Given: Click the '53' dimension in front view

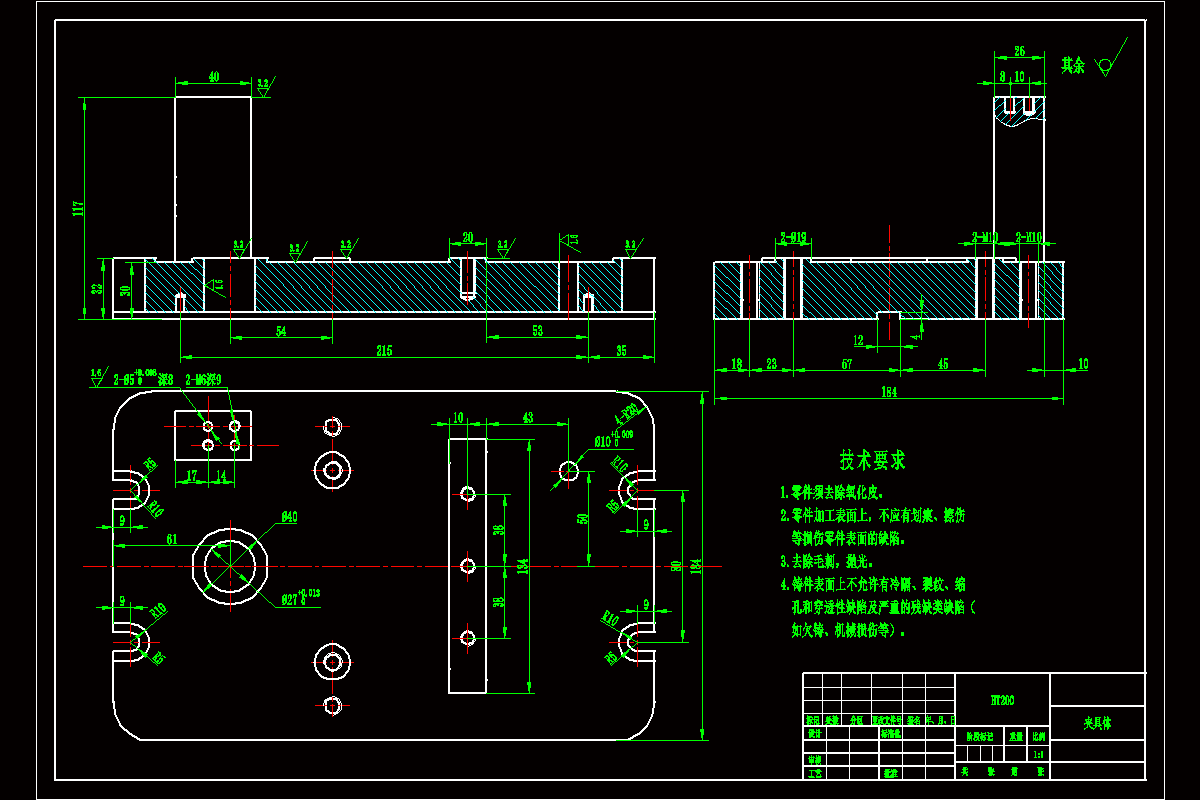Looking at the screenshot, I should (537, 331).
